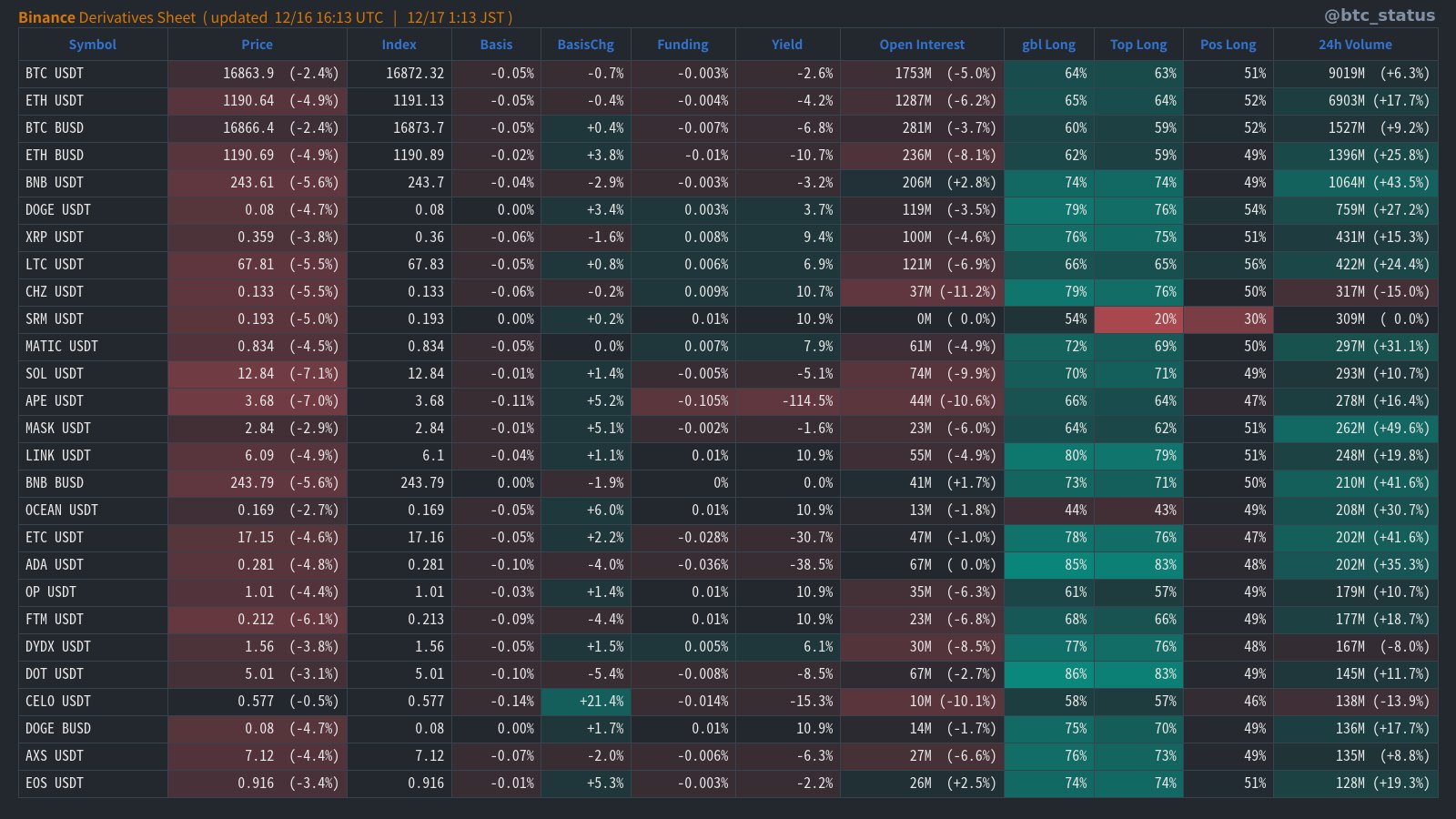Viewport: 1456px width, 819px height.
Task: Sort the table by Price column
Action: click(x=257, y=44)
